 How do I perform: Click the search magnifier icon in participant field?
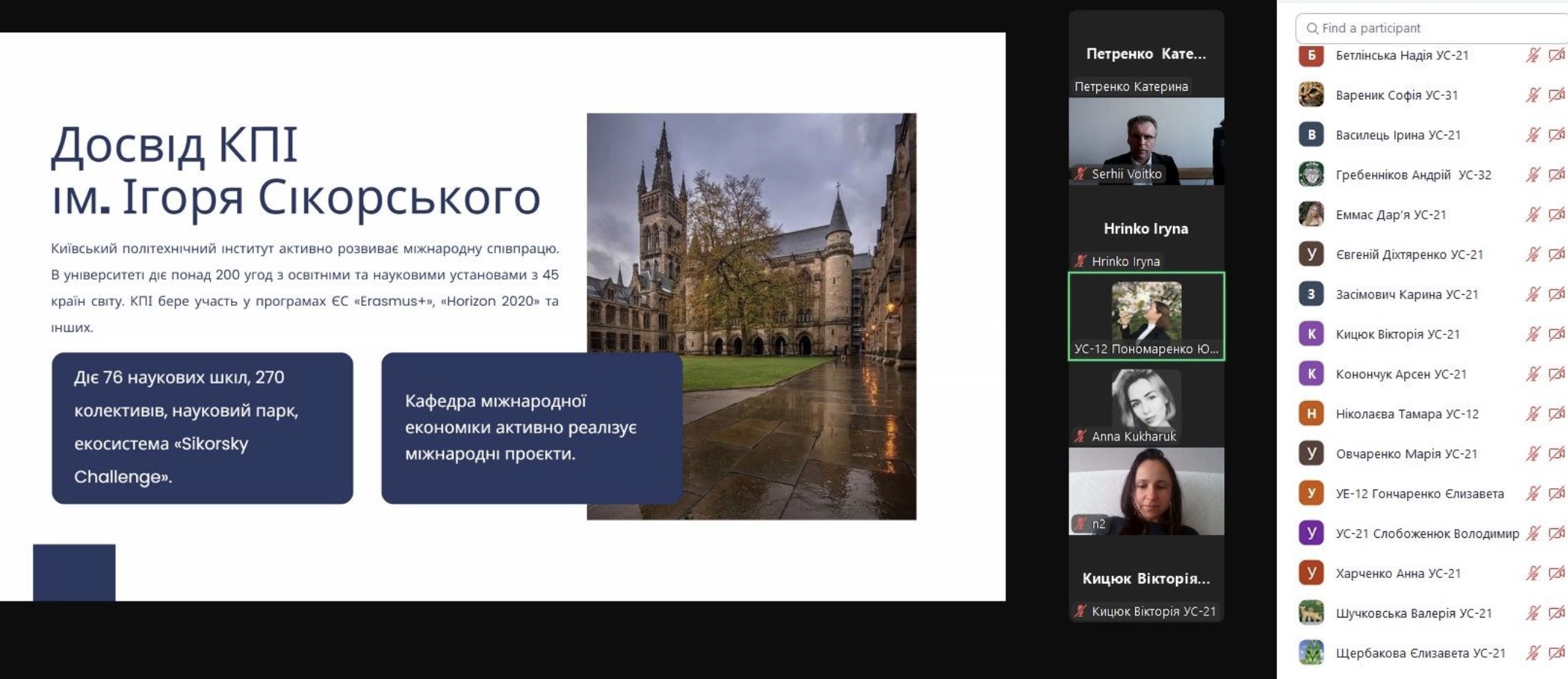(x=1313, y=29)
